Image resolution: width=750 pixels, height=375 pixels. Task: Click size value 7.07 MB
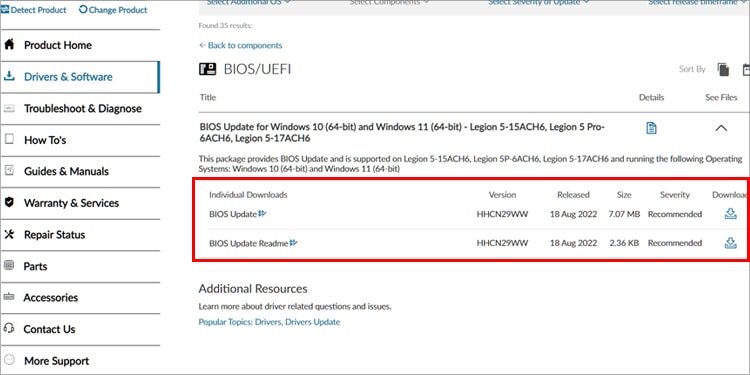coord(624,214)
